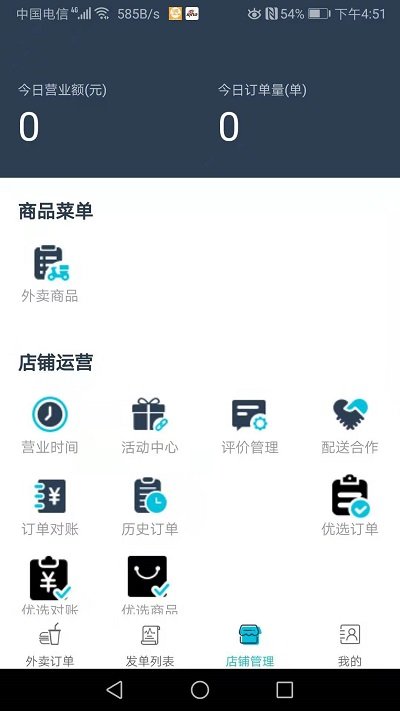The width and height of the screenshot is (400, 711).
Task: Tap today's order count 今日订单量
Action: click(x=229, y=127)
